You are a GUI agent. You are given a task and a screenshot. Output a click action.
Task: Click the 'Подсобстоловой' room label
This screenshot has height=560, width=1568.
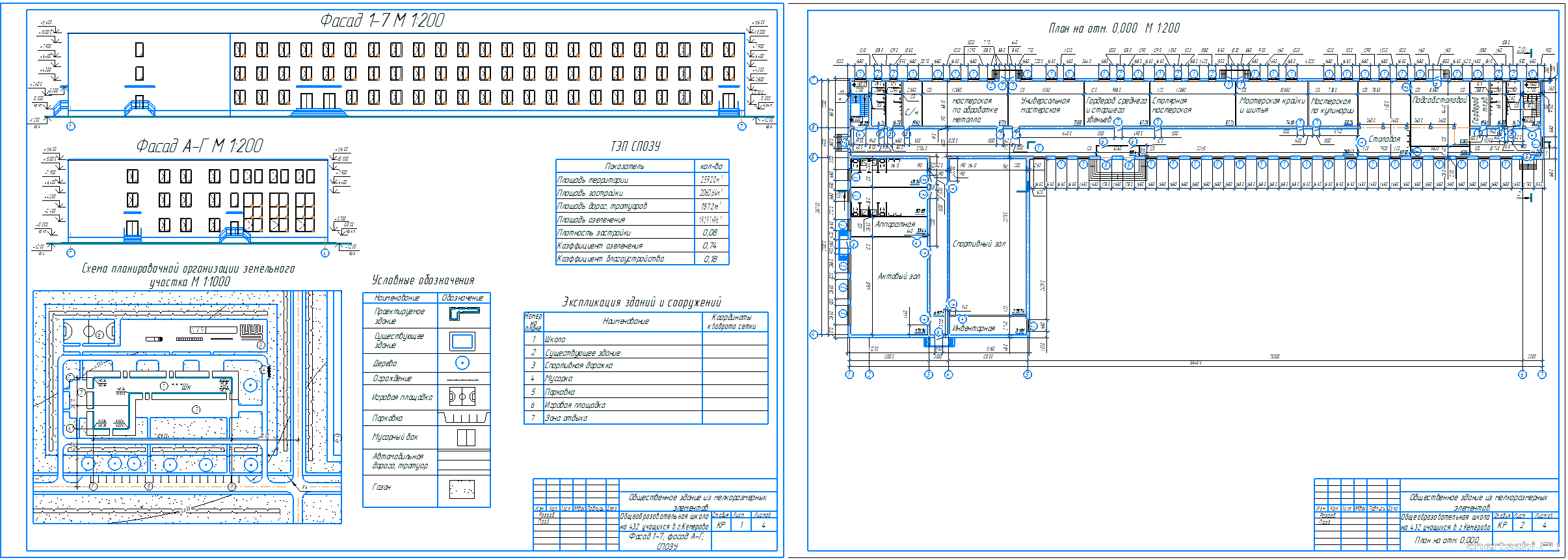click(x=1439, y=100)
